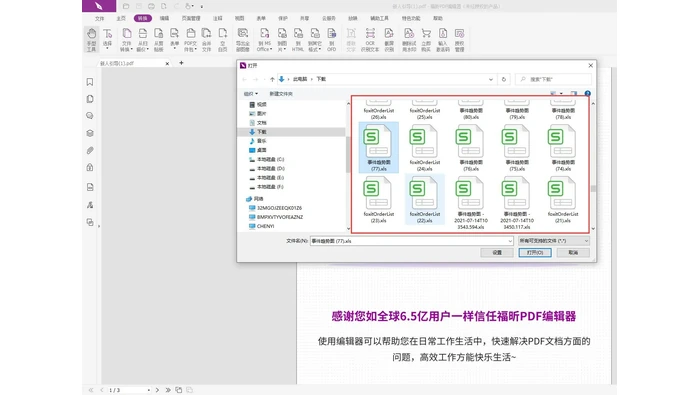
Task: Open the Comments panel in left sidebar
Action: (x=90, y=116)
